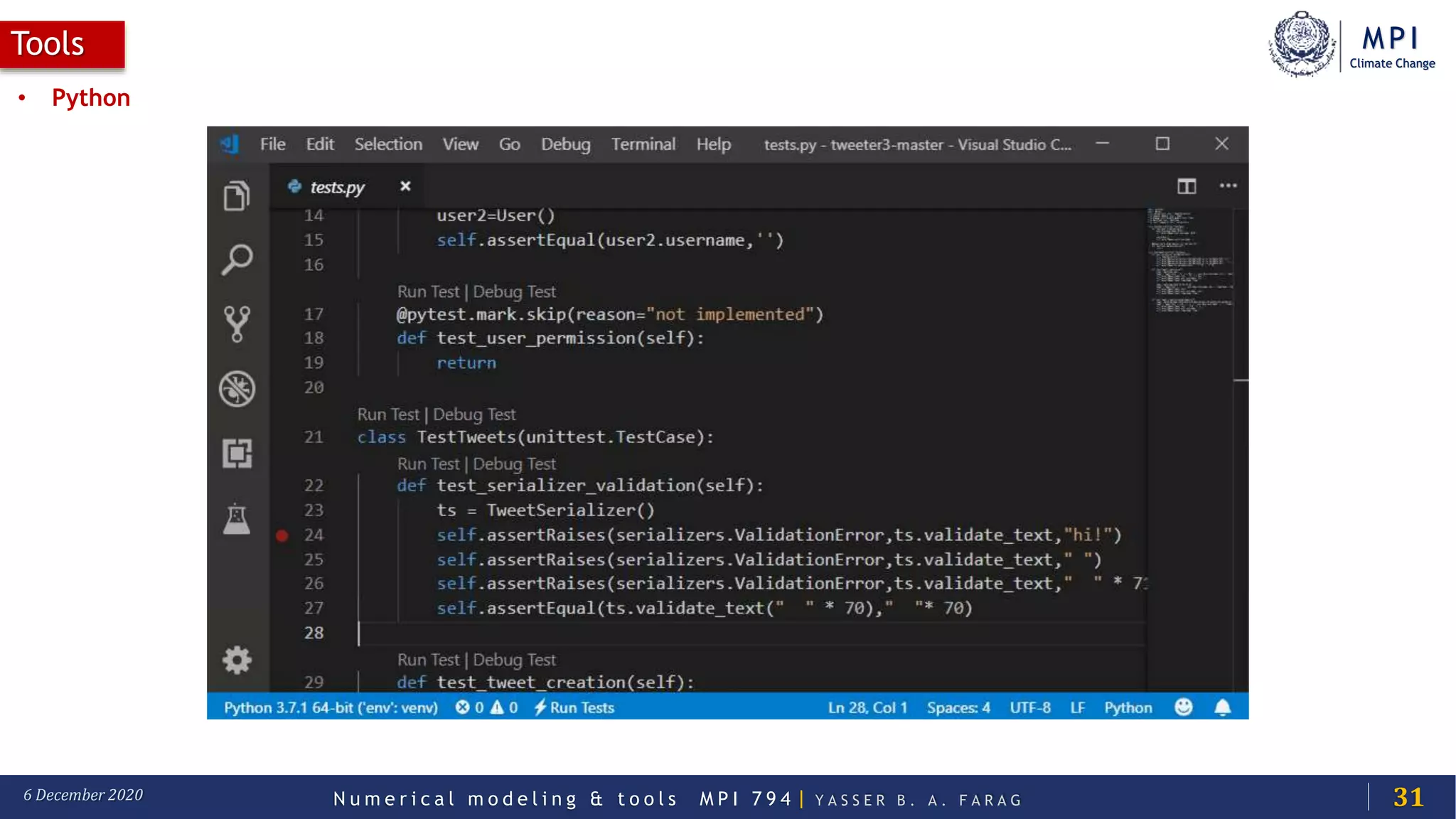Open the Python language mode selector

coord(1128,708)
